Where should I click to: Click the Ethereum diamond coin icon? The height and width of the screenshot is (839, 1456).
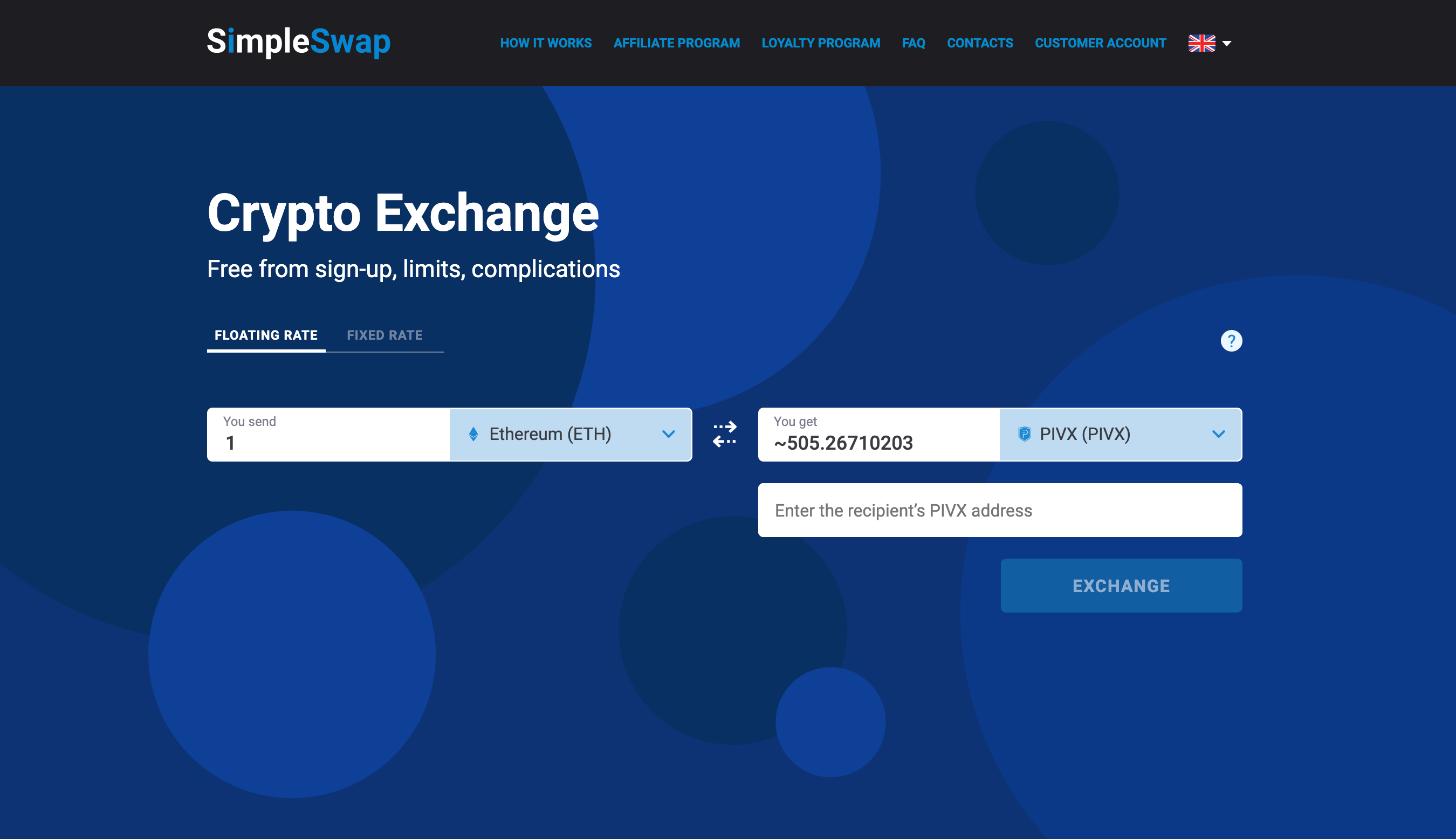click(x=473, y=434)
